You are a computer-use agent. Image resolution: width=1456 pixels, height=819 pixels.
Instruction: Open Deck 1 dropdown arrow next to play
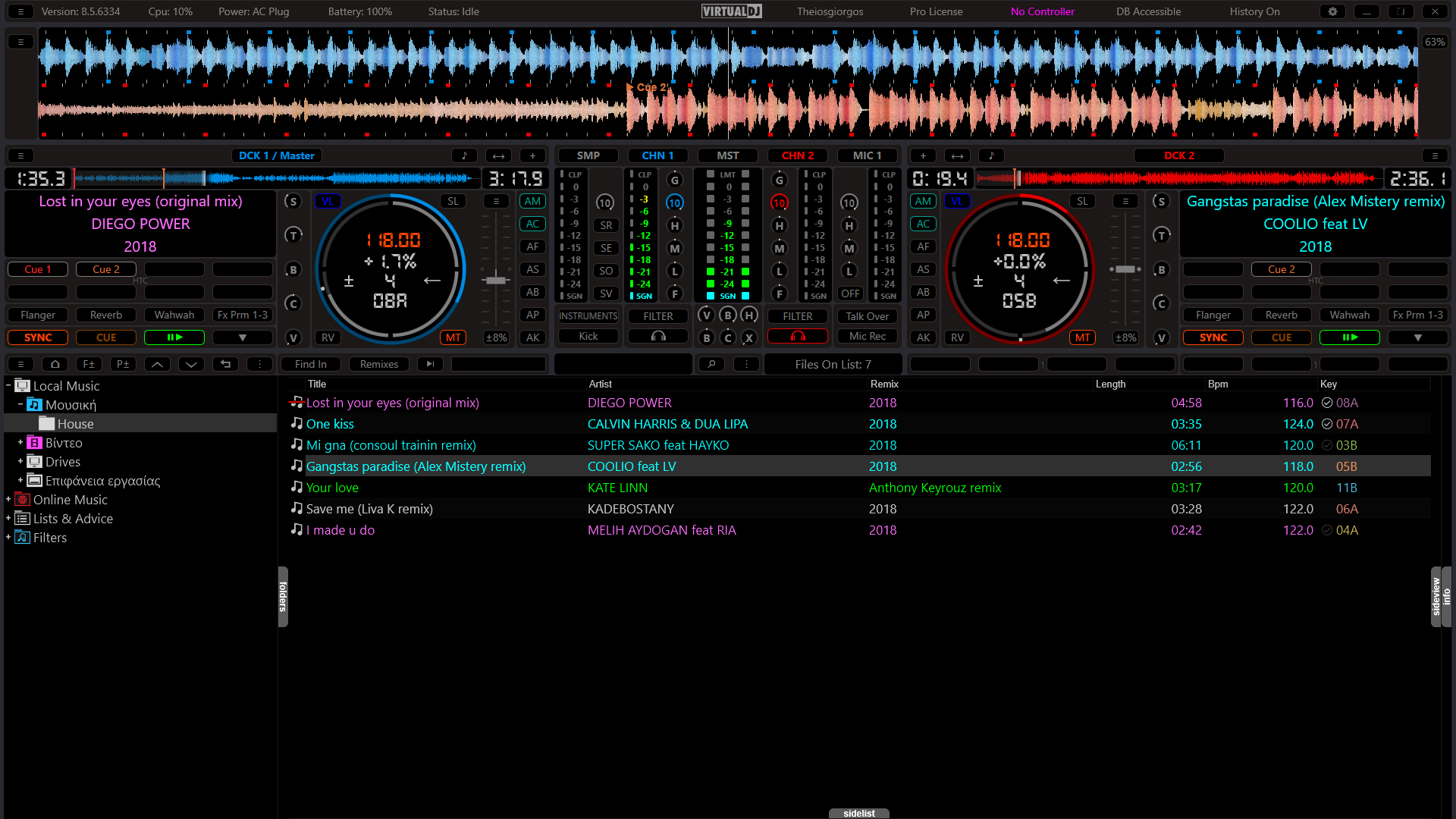243,337
